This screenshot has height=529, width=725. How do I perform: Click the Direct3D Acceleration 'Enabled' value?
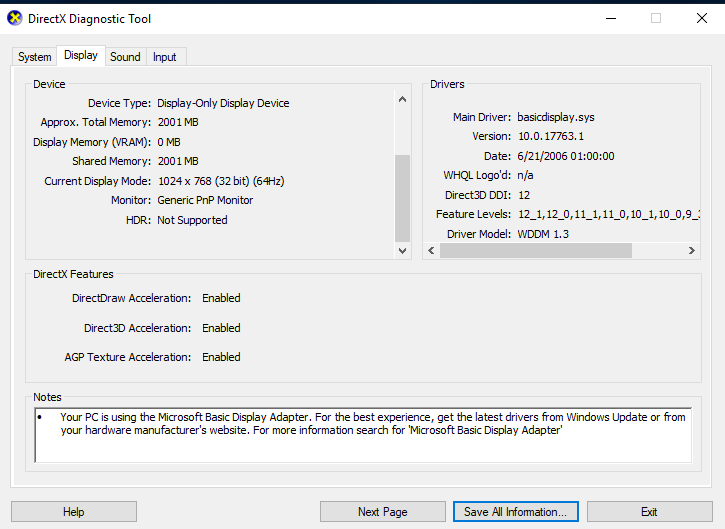[x=221, y=328]
